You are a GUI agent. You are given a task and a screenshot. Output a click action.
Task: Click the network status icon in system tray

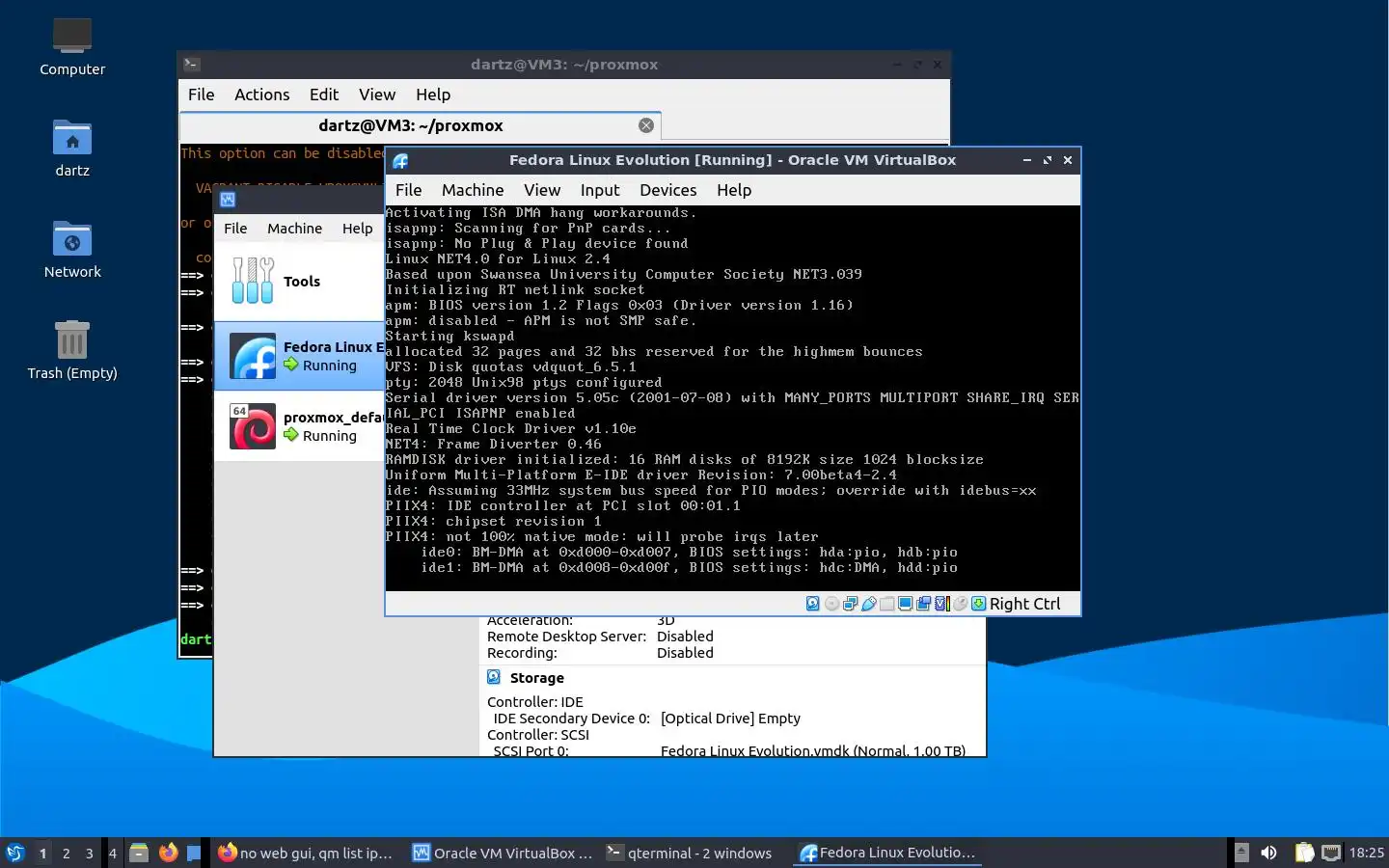(x=1331, y=853)
